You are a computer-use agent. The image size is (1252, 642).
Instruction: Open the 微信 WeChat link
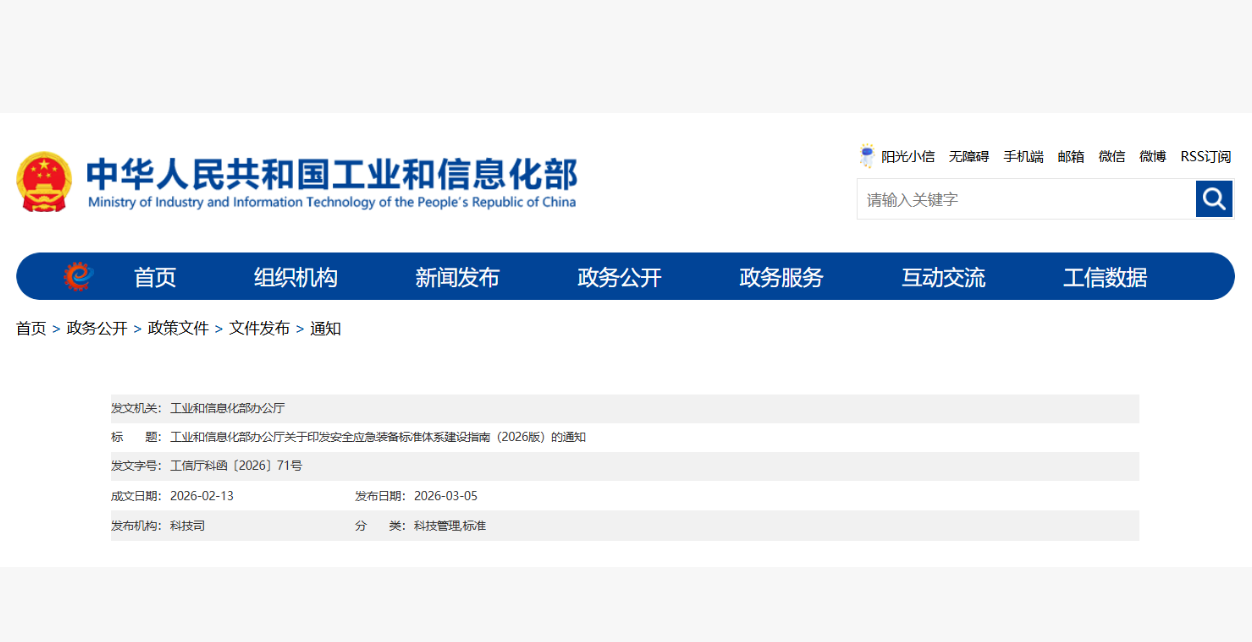coord(1111,156)
